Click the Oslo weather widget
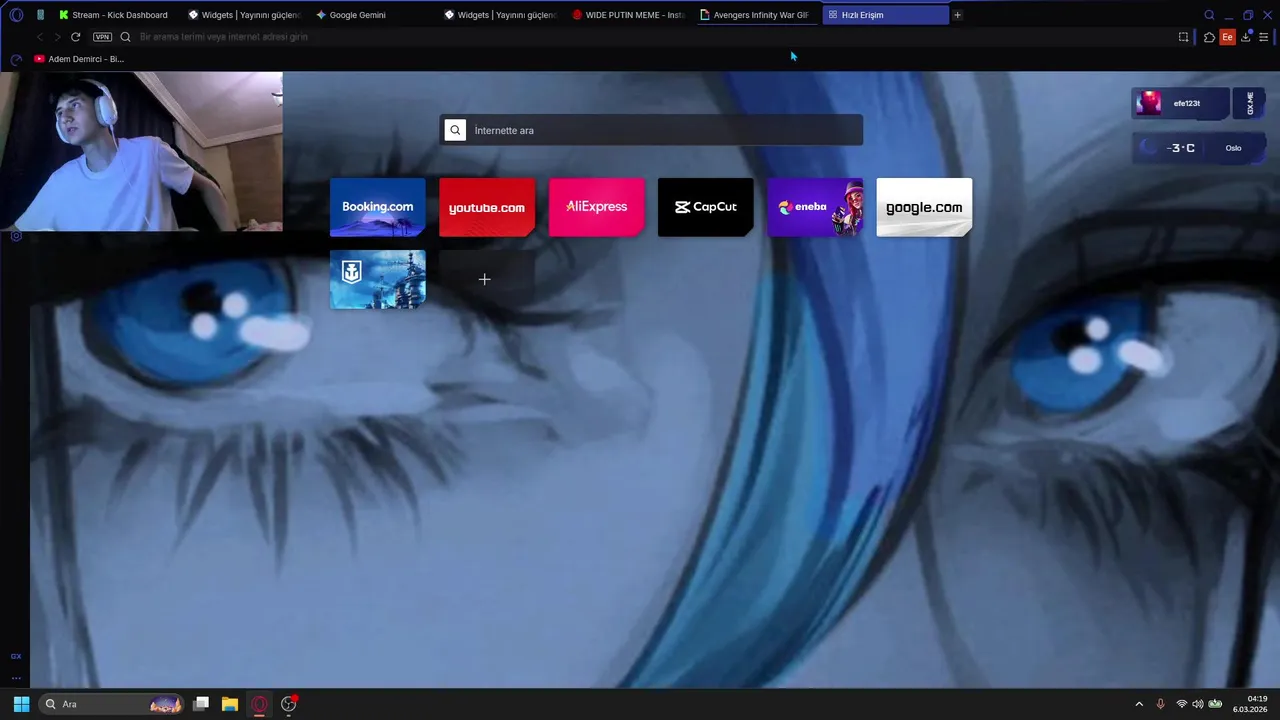Image resolution: width=1280 pixels, height=720 pixels. [x=1199, y=148]
